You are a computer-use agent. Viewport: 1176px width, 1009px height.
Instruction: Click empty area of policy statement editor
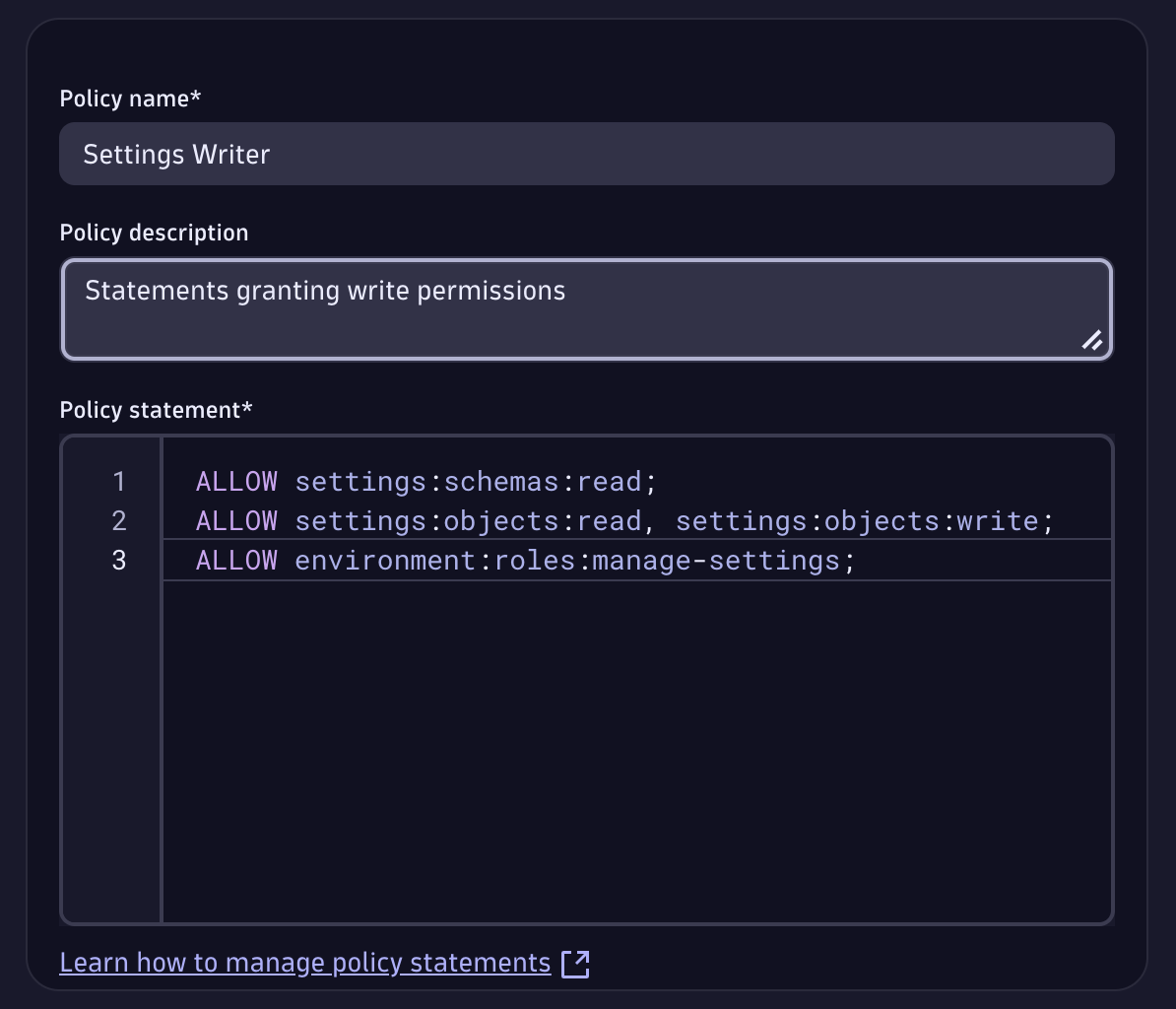coord(635,749)
